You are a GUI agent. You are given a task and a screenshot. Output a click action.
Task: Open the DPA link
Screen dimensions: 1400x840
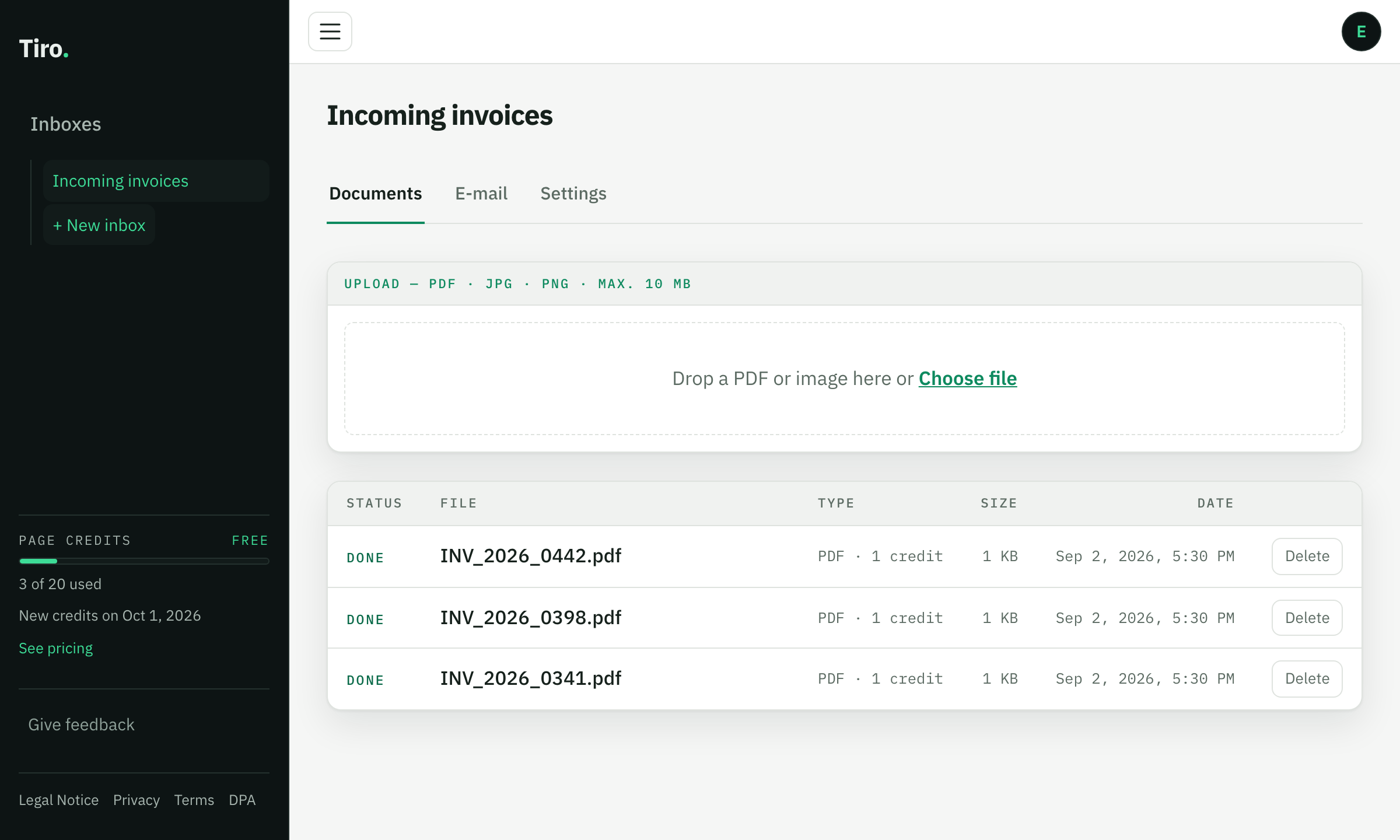point(242,800)
